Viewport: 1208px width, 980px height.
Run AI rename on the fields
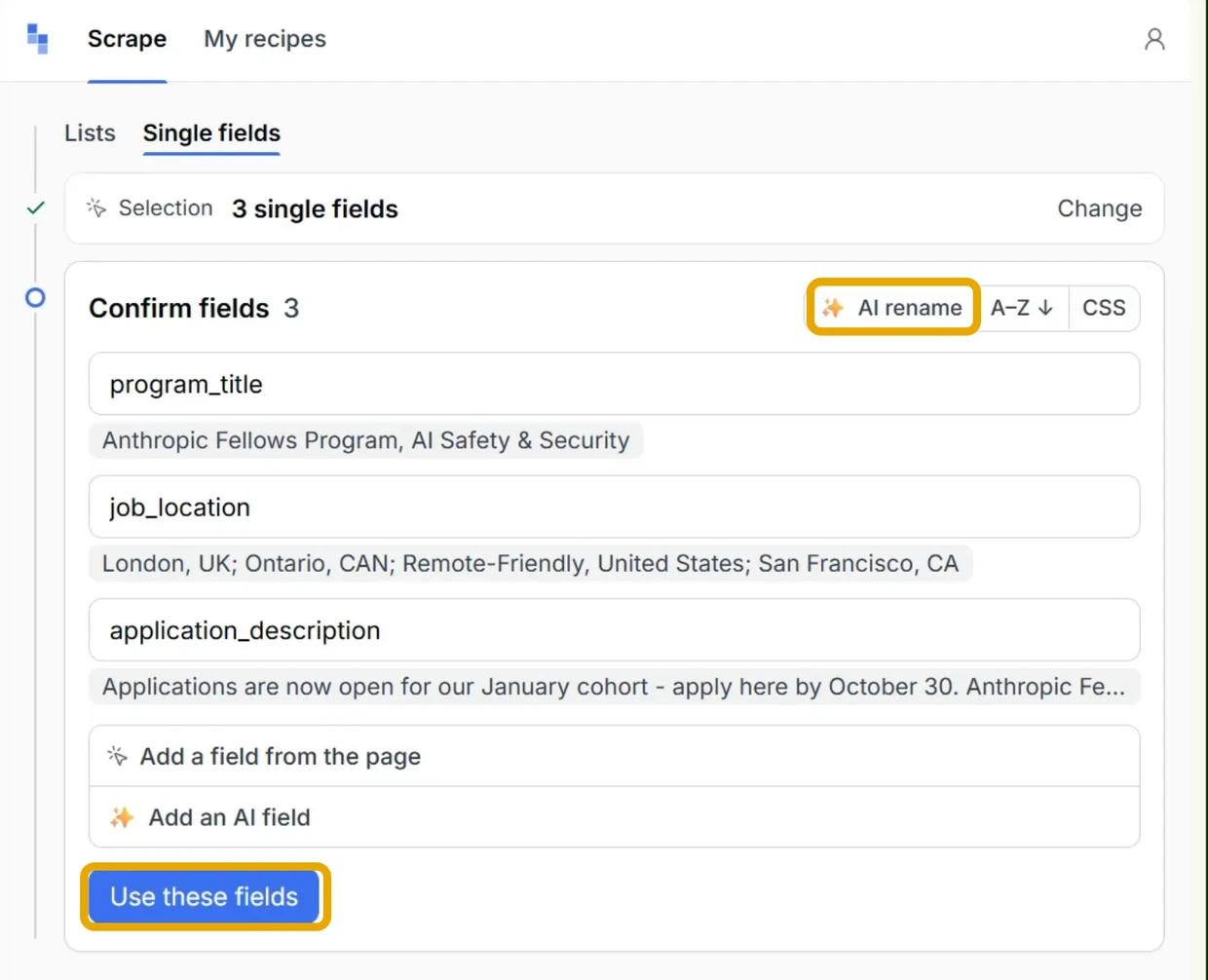(x=892, y=308)
